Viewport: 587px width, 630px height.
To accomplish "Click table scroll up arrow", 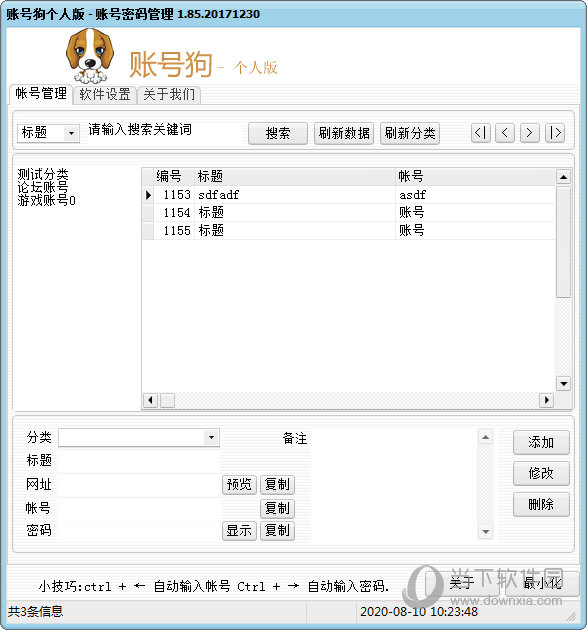I will 563,177.
